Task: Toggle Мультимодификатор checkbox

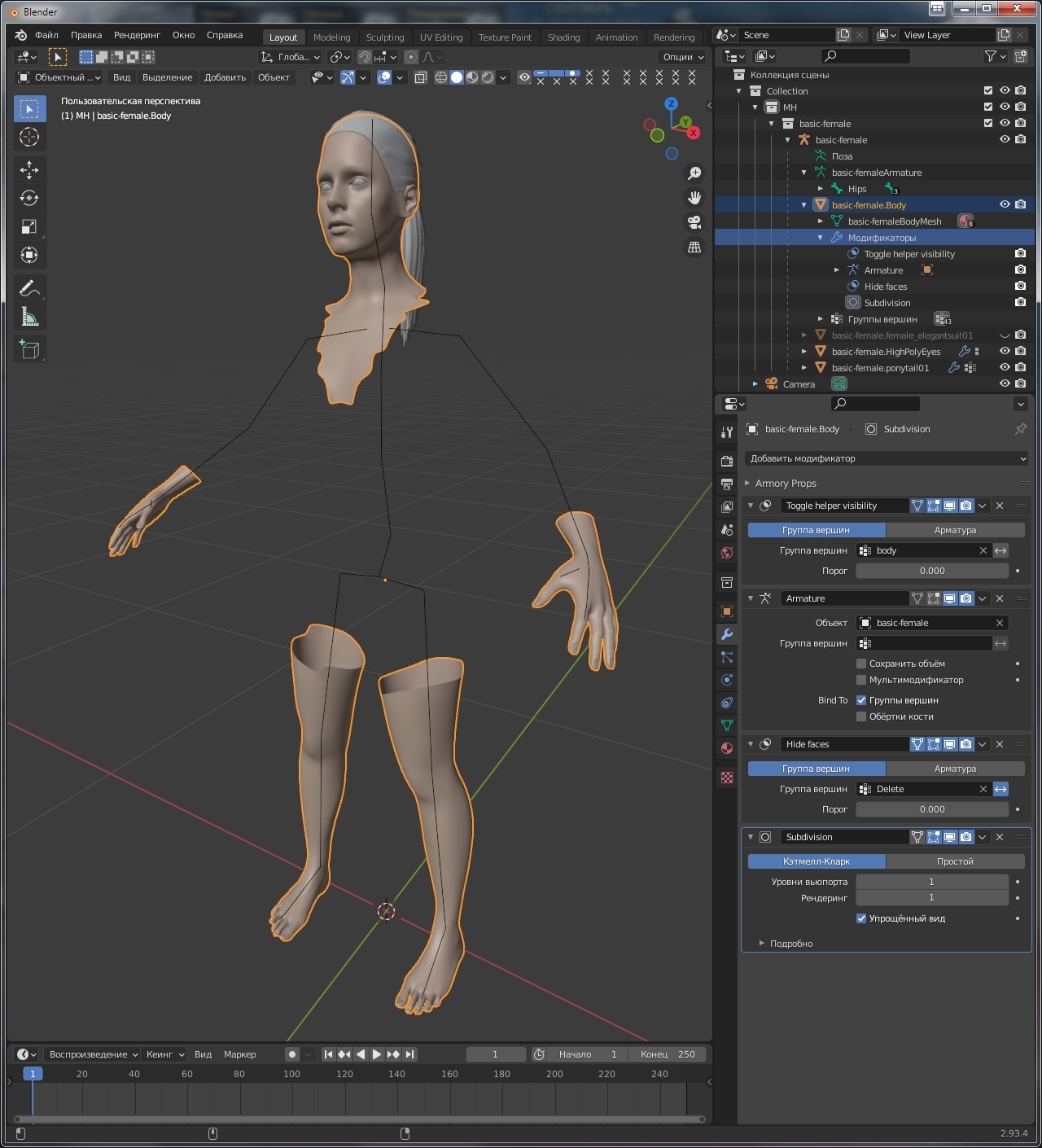Action: [861, 680]
